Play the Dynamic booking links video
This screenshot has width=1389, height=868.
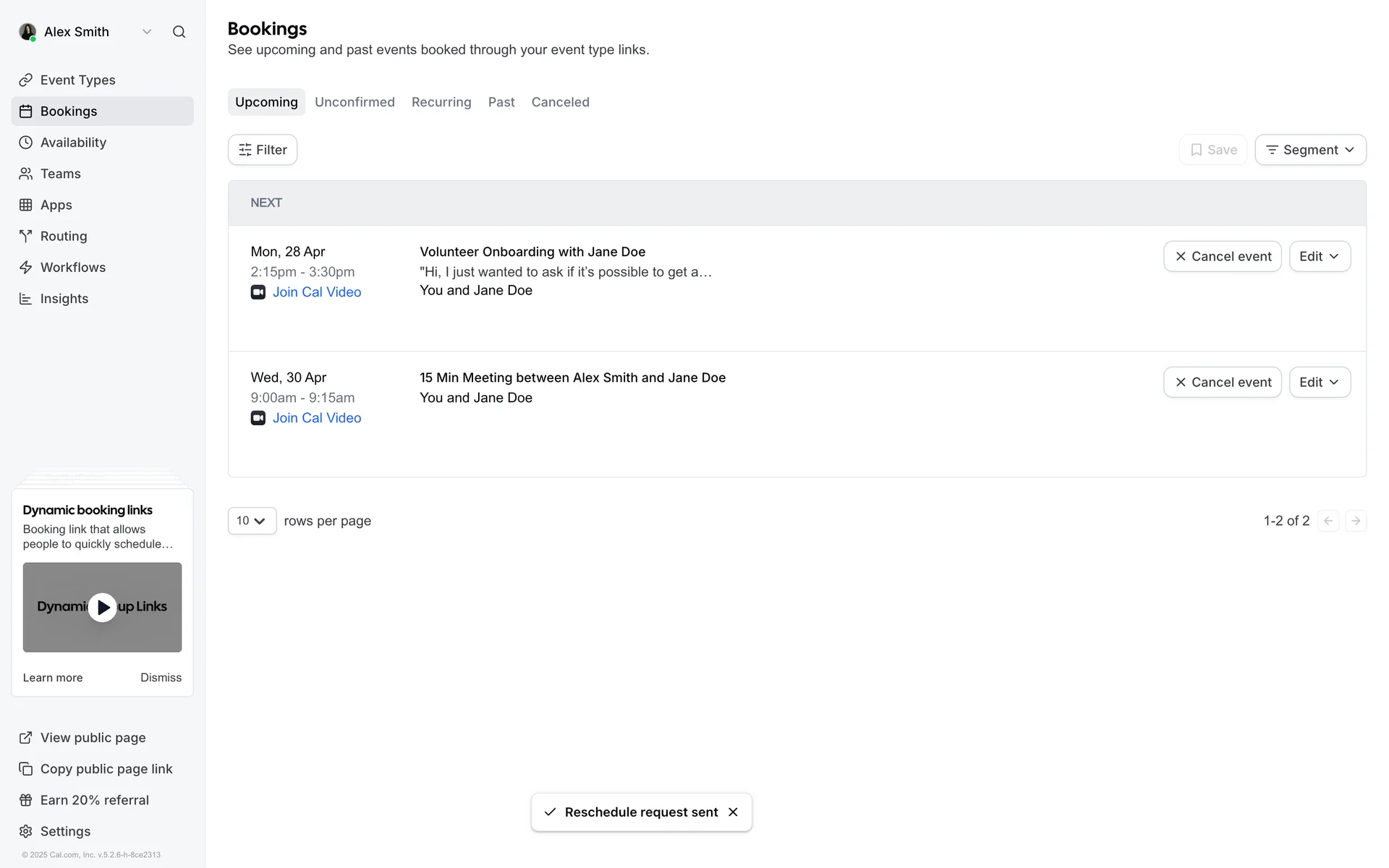pos(102,608)
